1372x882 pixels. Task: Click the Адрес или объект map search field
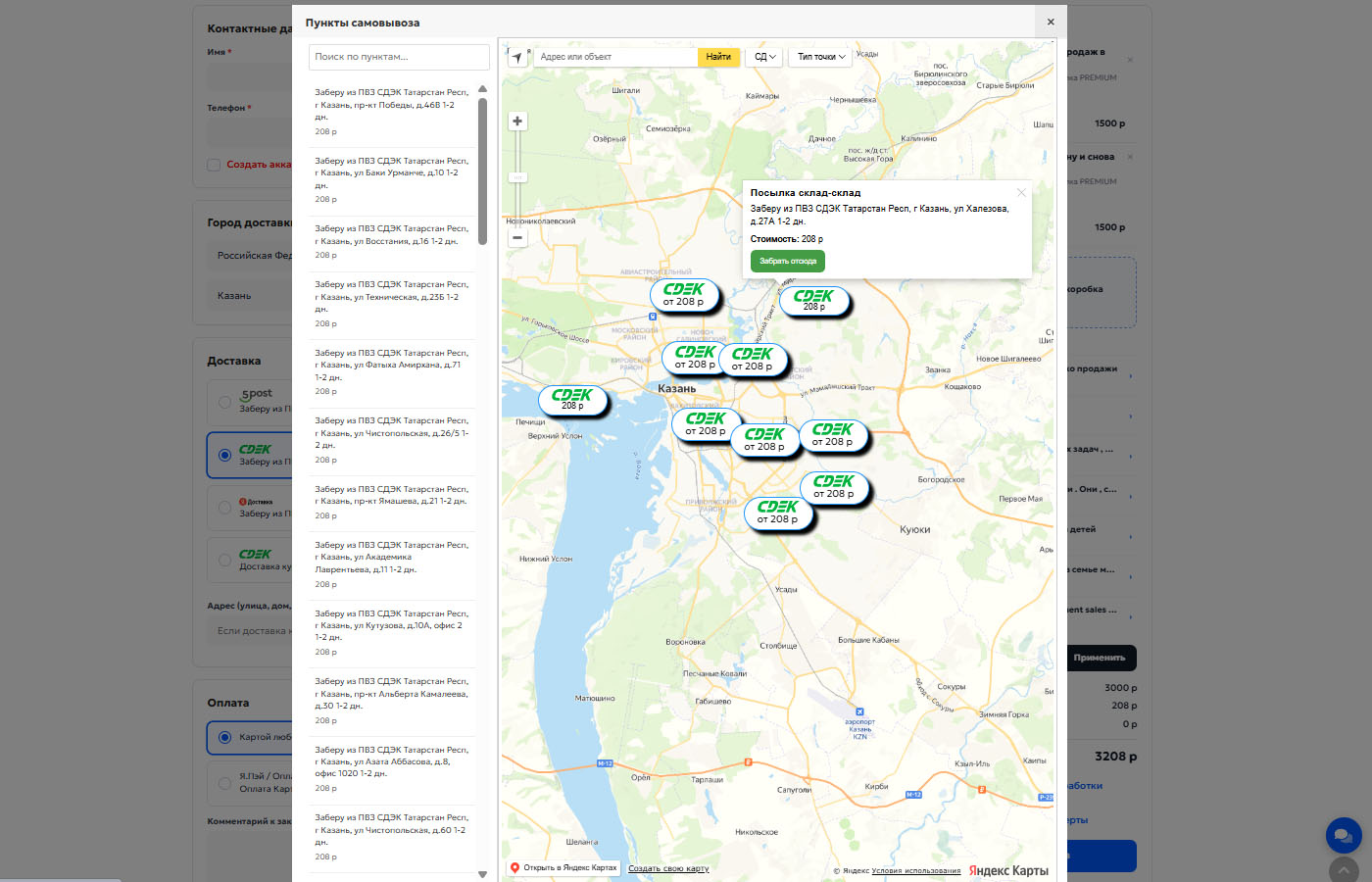(x=615, y=57)
